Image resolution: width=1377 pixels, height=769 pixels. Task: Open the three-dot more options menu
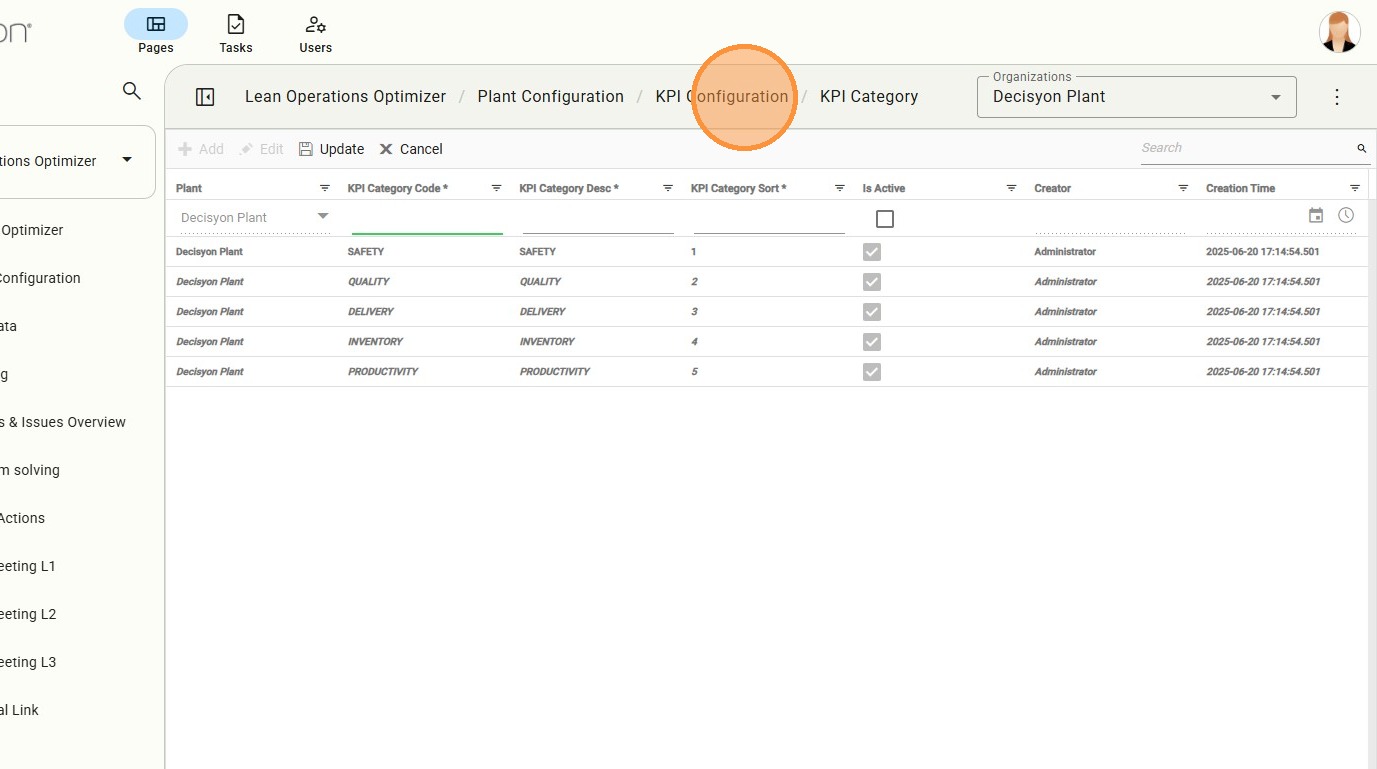click(x=1337, y=97)
